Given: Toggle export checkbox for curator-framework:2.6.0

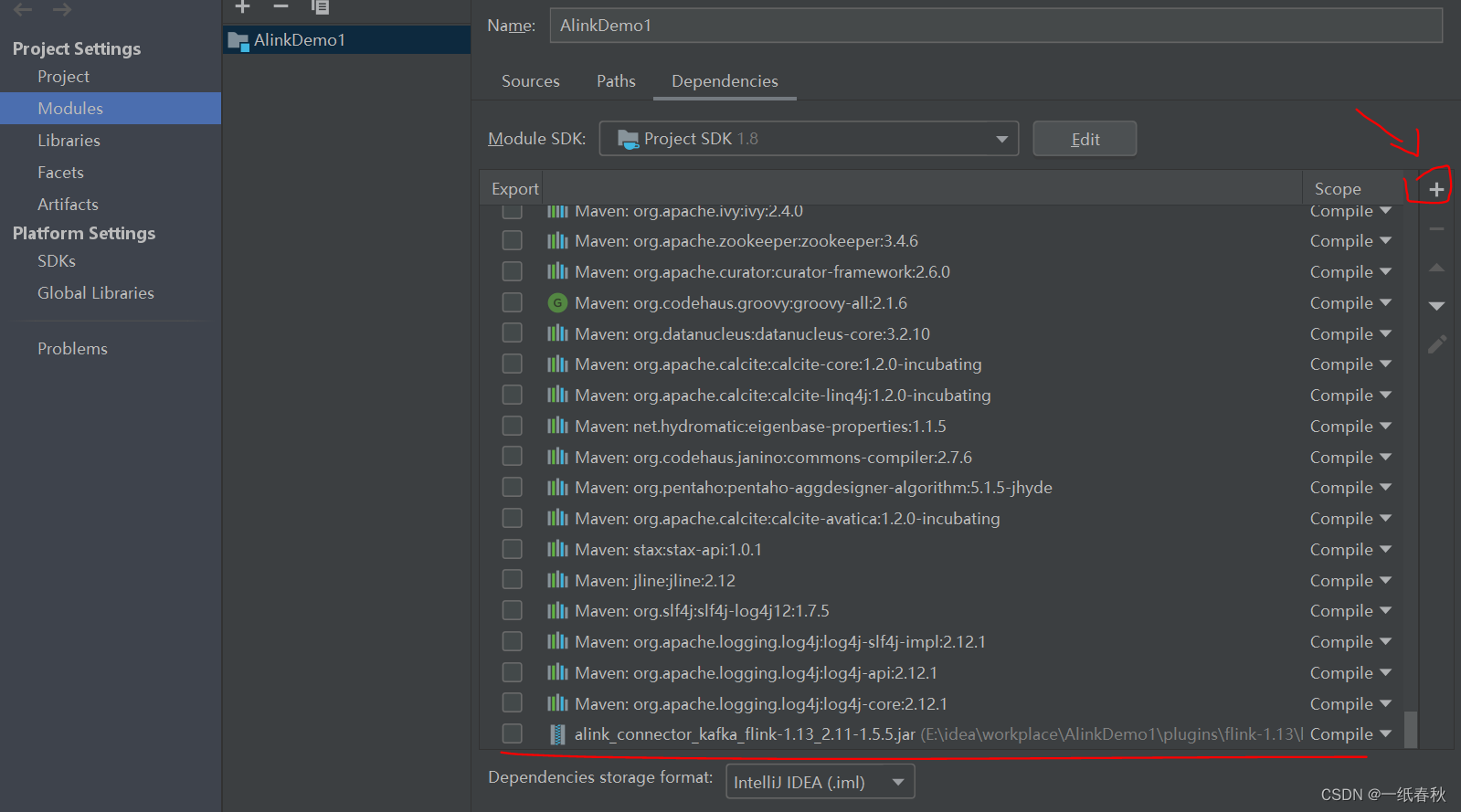Looking at the screenshot, I should (513, 271).
